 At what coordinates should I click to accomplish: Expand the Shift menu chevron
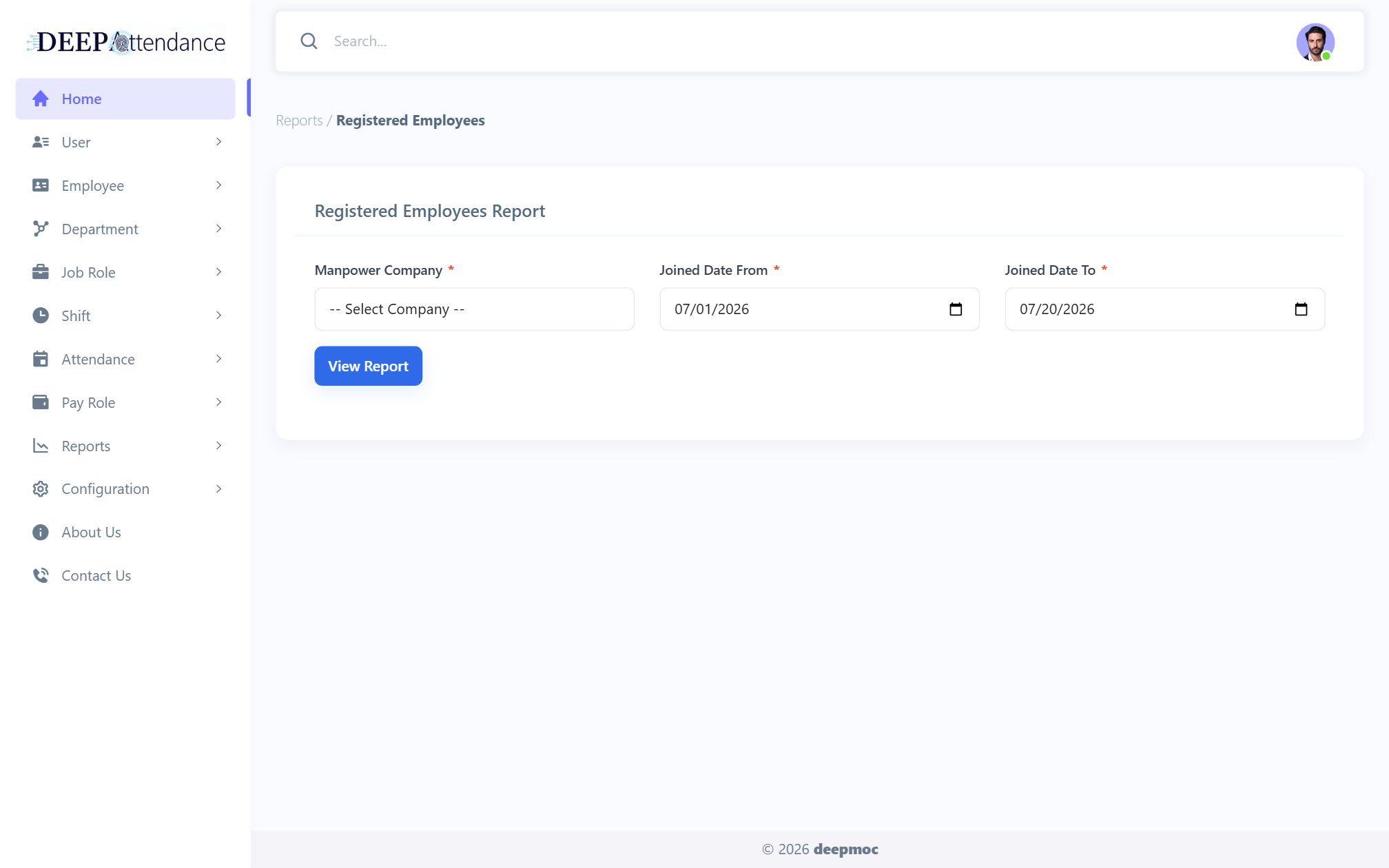coord(218,316)
